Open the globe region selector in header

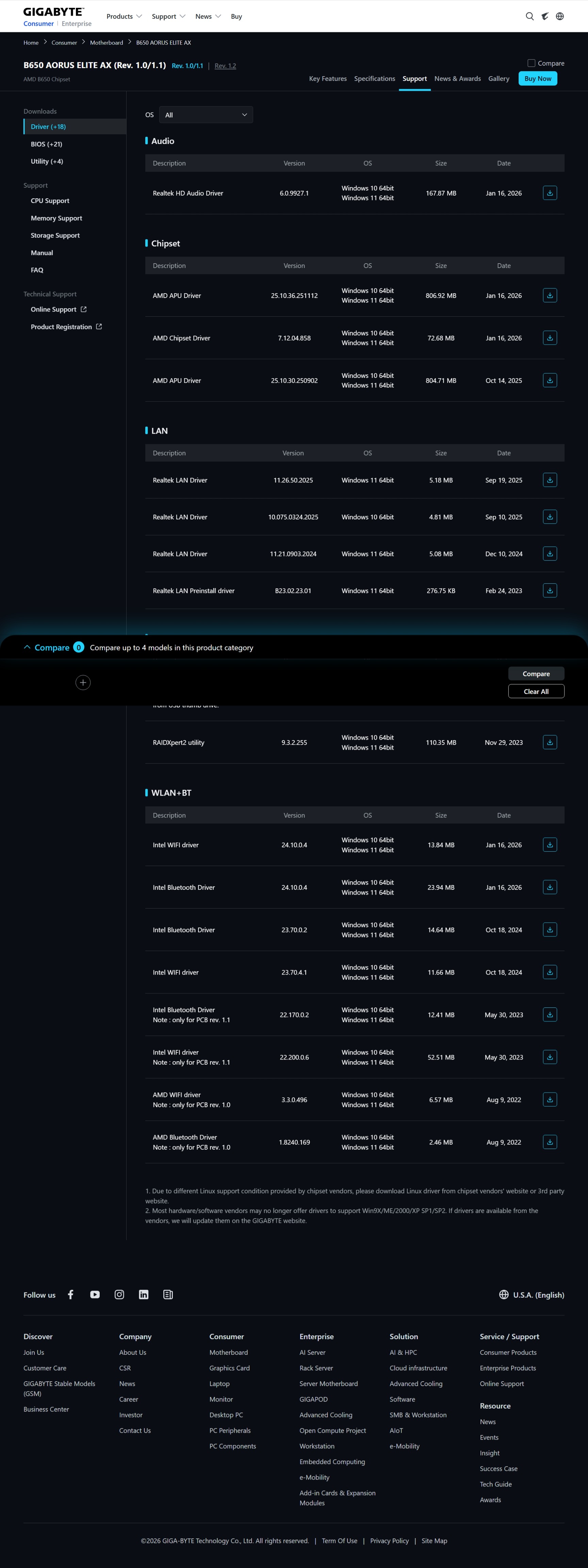coord(560,16)
